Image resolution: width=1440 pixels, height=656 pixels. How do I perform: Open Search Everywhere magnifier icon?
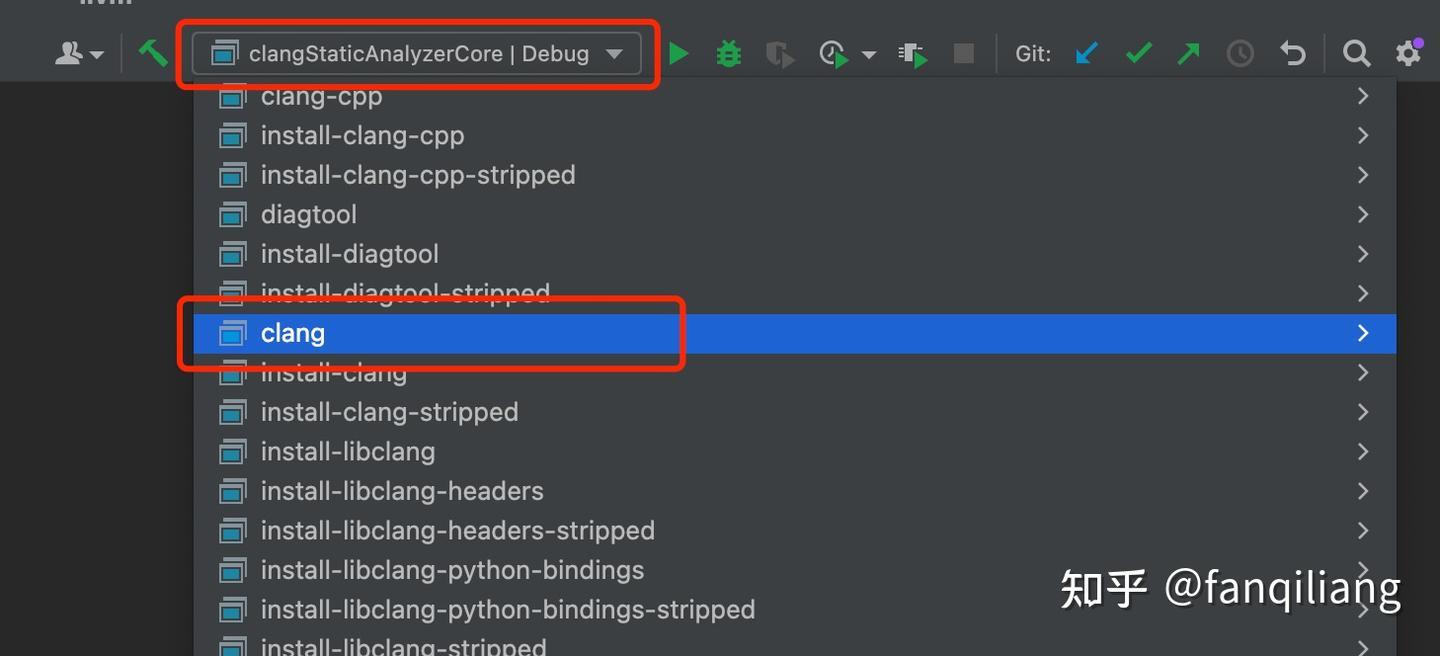tap(1356, 54)
